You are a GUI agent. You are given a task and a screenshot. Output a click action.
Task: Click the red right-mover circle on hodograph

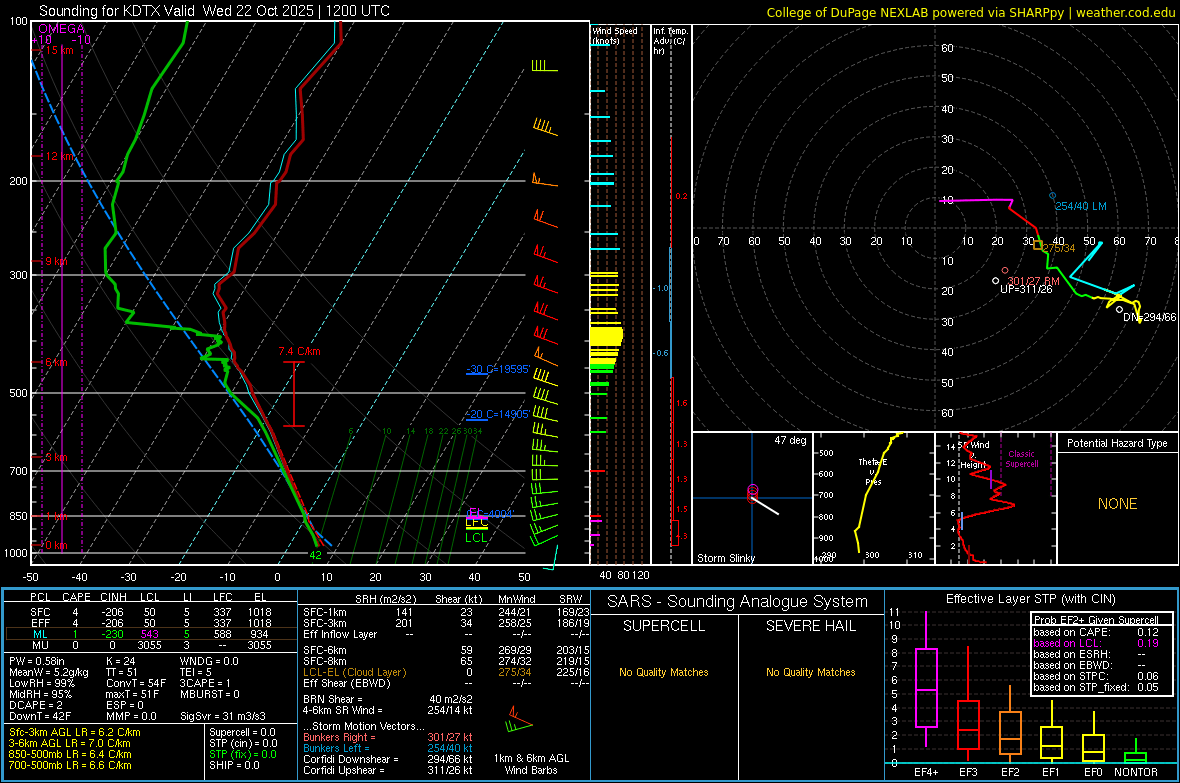[x=1005, y=270]
